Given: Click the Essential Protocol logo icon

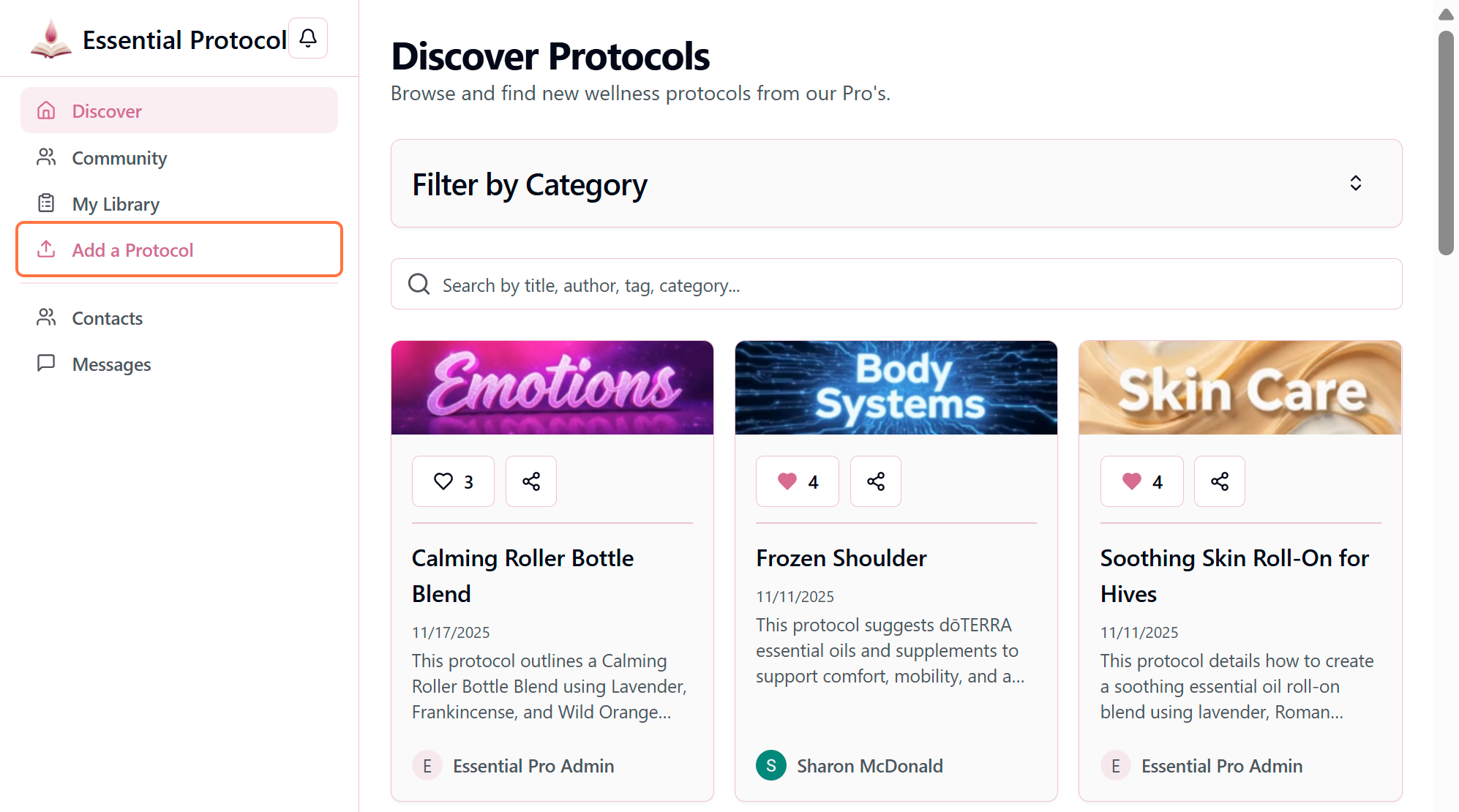Looking at the screenshot, I should [x=50, y=40].
